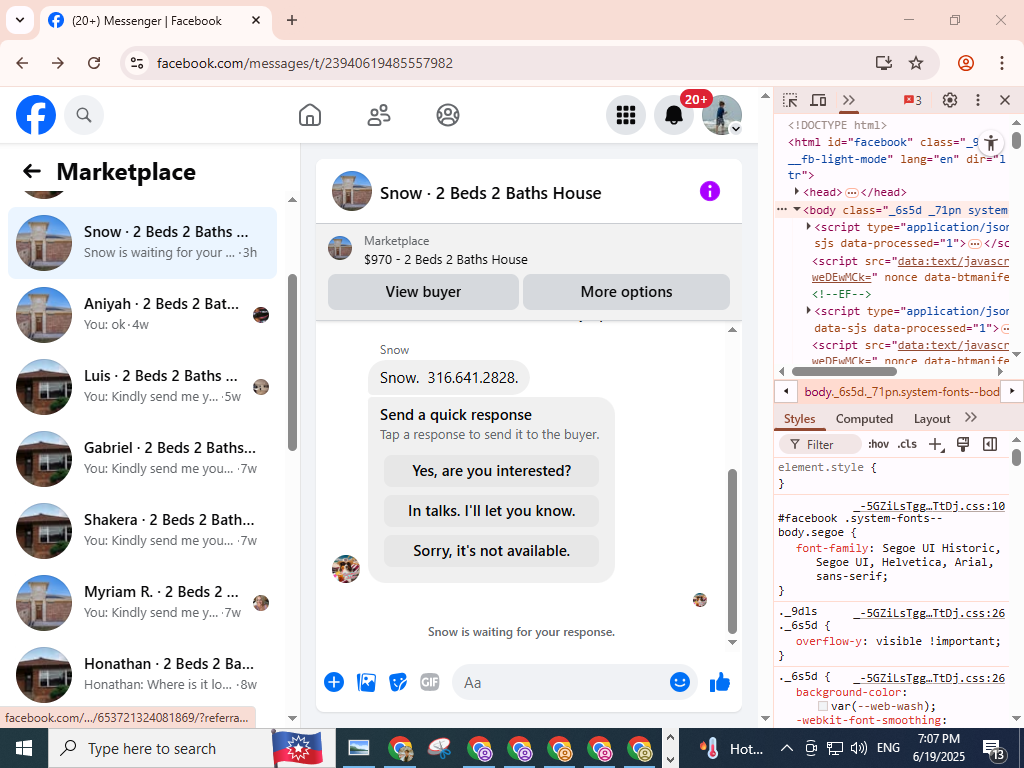
Task: Open the DevTools errors counter showing 3
Action: (912, 101)
